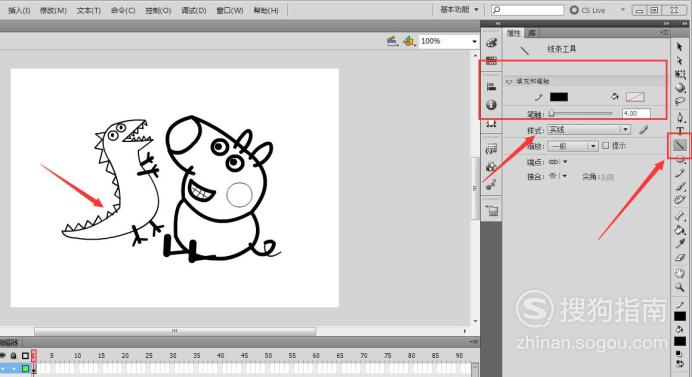Click the stroke thickness slider handle

tap(552, 114)
